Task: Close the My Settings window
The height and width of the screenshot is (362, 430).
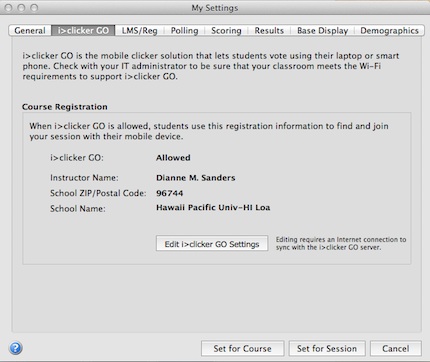Action: pos(8,7)
